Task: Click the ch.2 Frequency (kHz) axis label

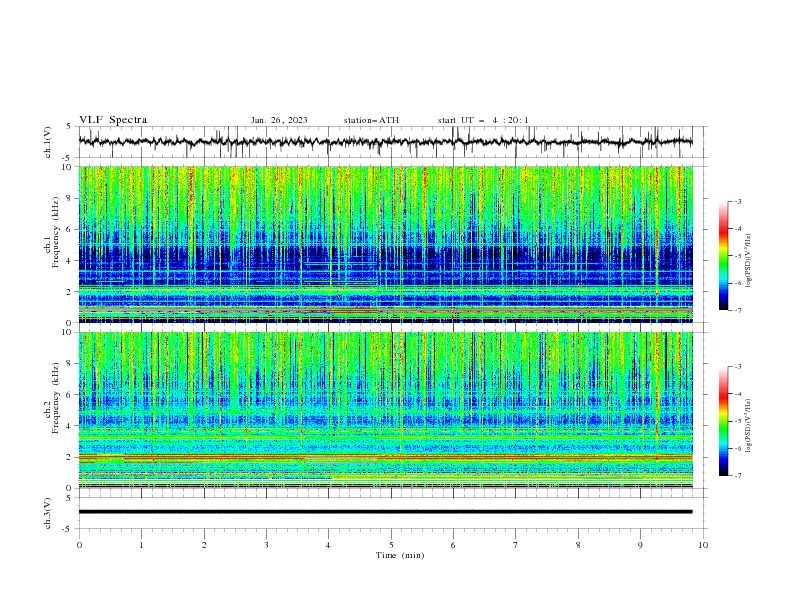Action: pos(52,398)
